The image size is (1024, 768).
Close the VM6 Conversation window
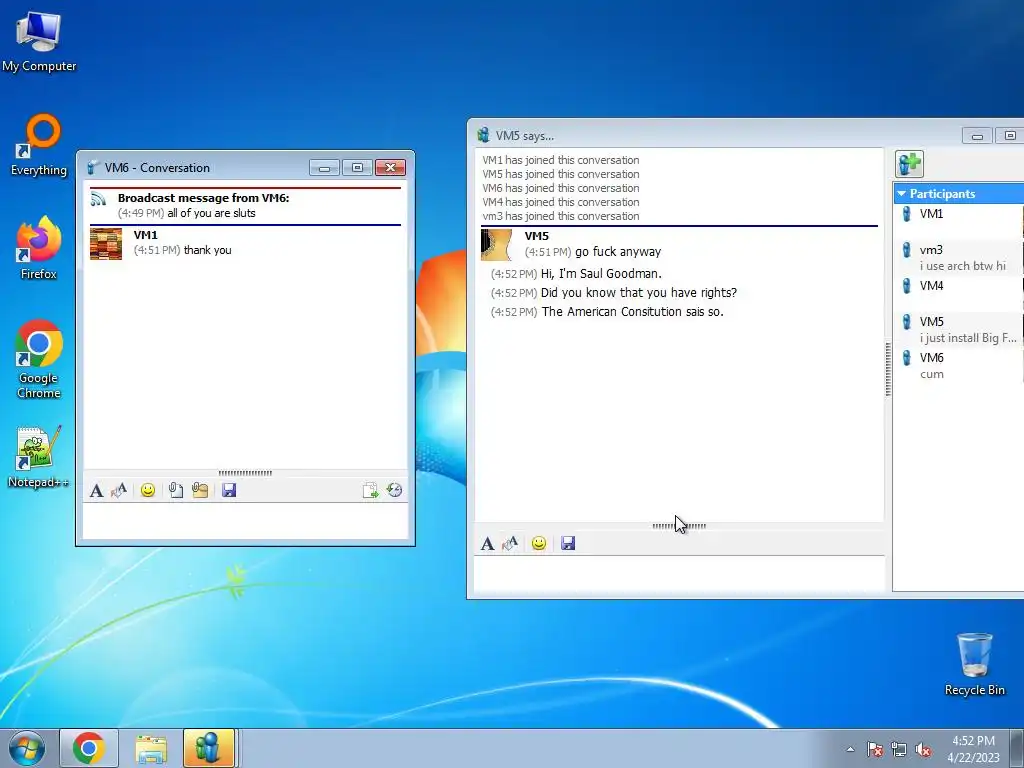(x=391, y=168)
